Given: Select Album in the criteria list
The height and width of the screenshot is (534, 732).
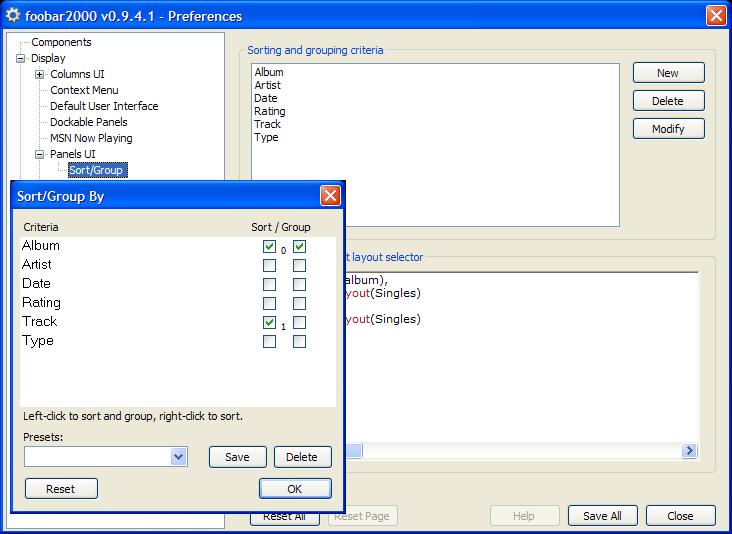Looking at the screenshot, I should coord(269,72).
